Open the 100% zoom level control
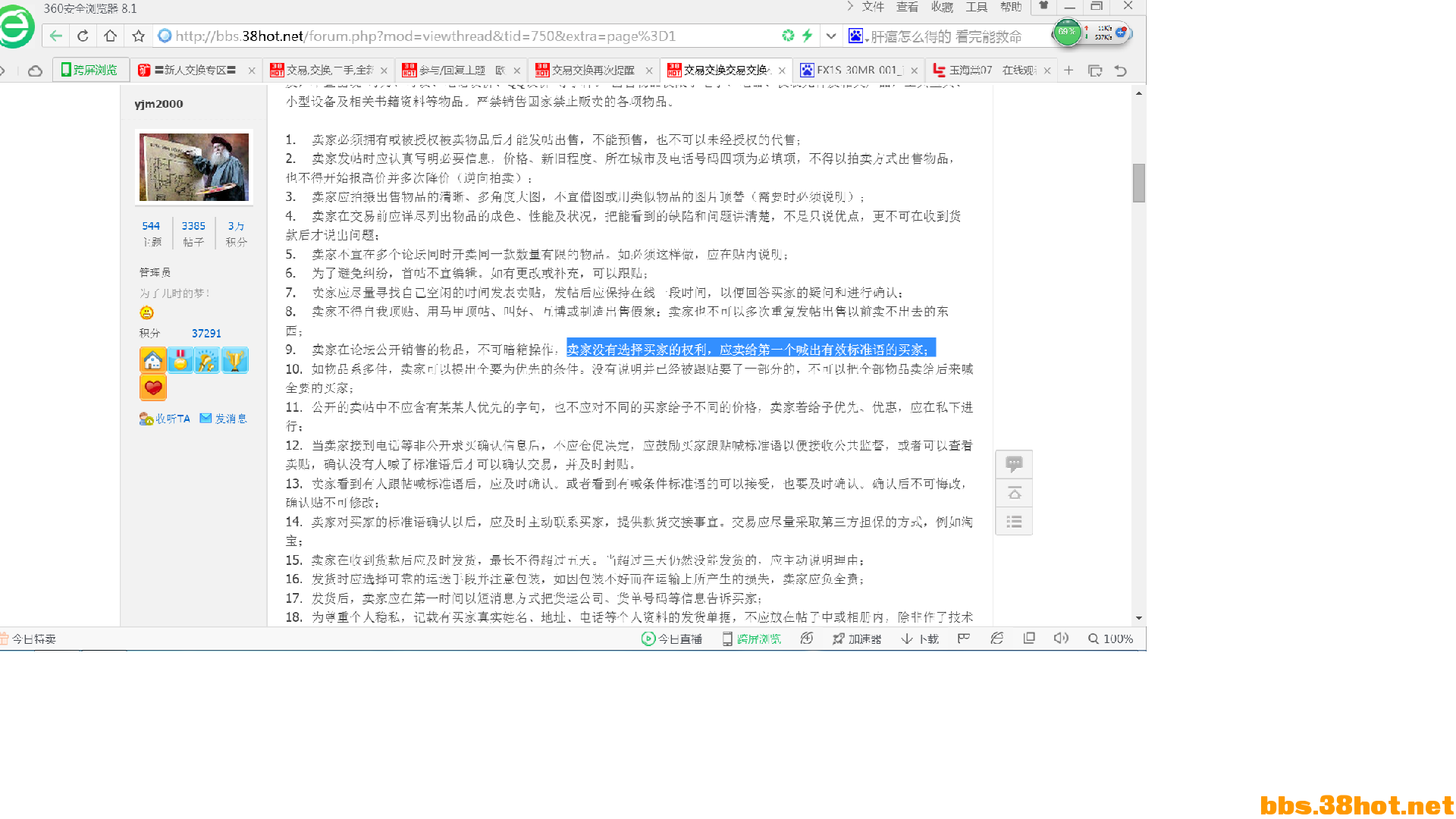Viewport: 1456px width, 819px height. point(1111,639)
